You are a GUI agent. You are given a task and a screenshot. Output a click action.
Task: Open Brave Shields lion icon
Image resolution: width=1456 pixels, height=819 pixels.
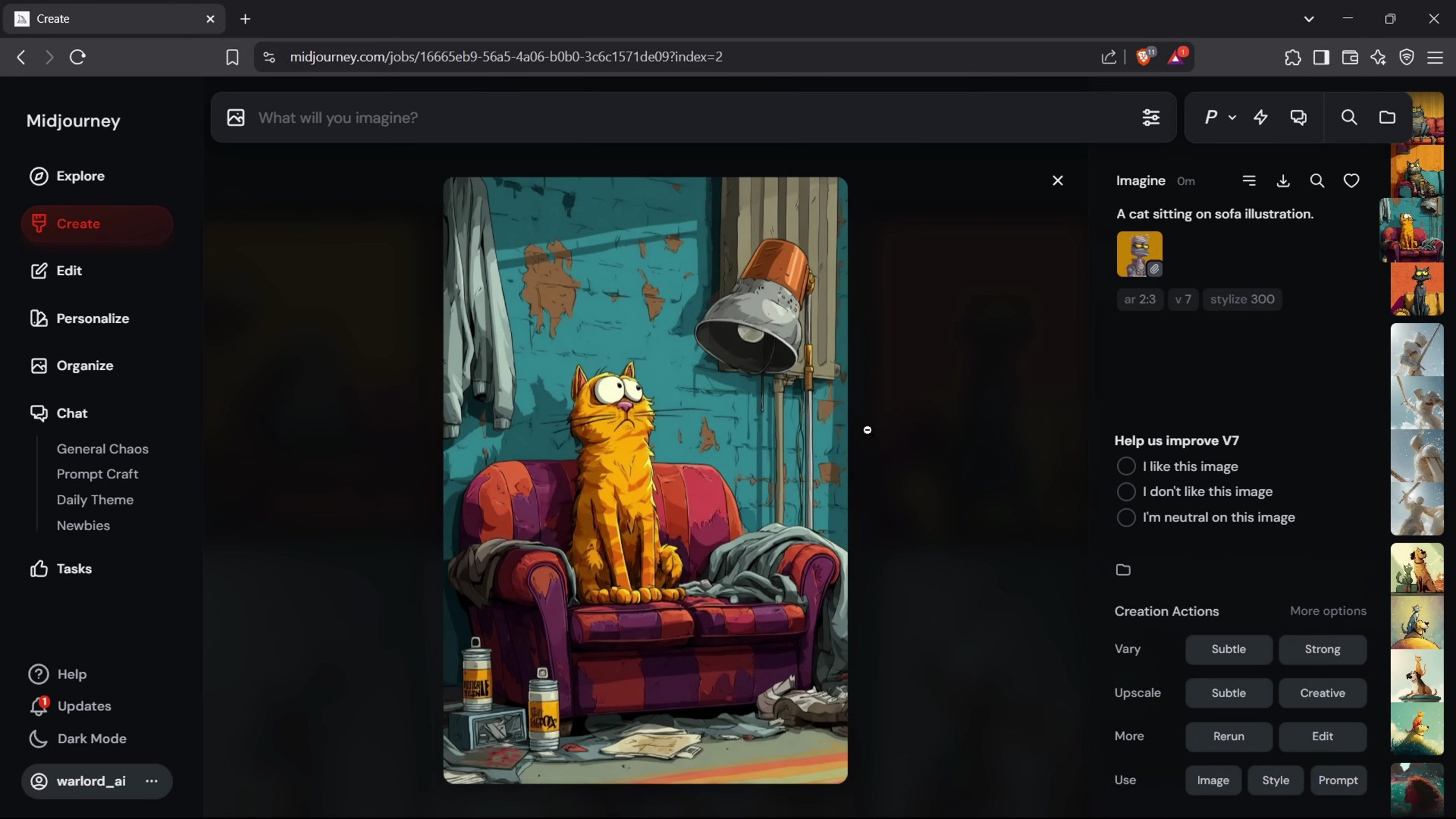coord(1144,56)
